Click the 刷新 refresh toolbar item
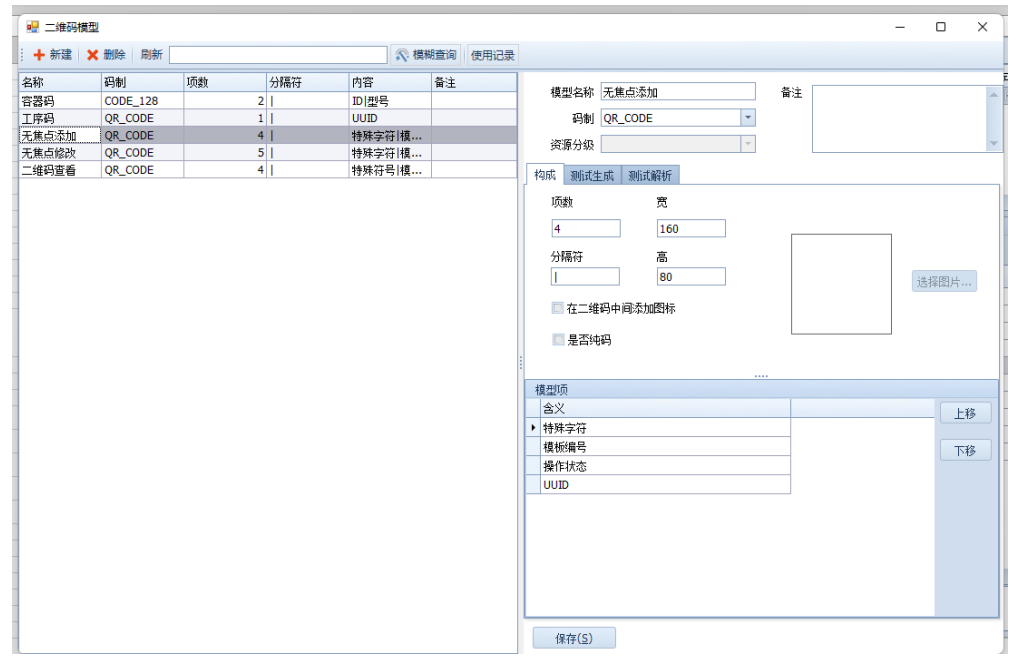This screenshot has height=659, width=1012. pos(151,55)
